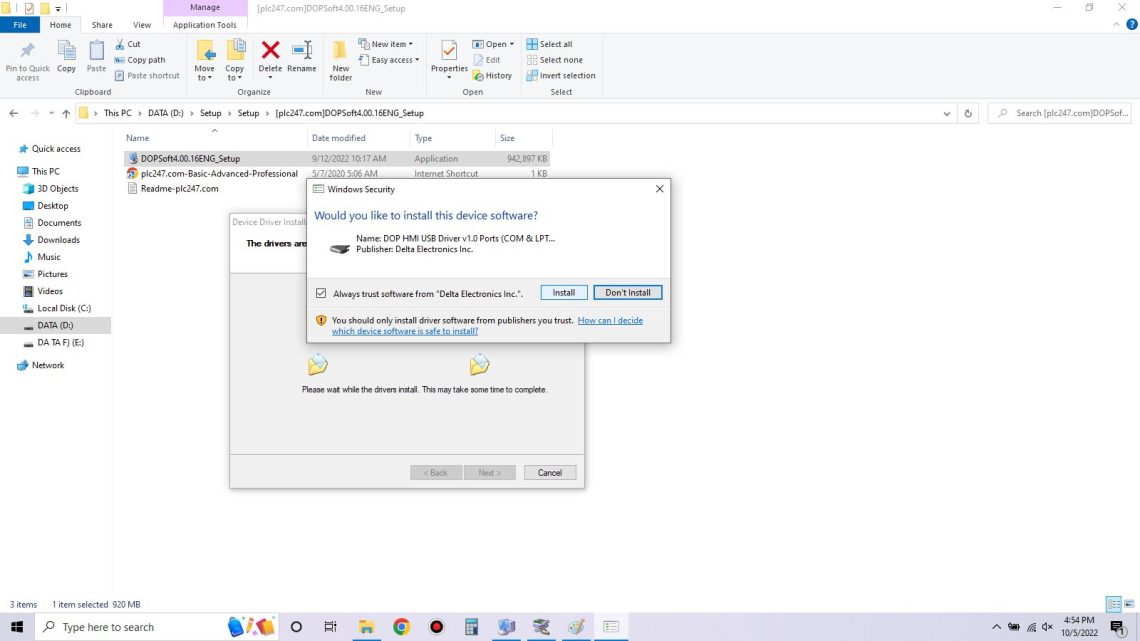
Task: Click Select all in ribbon
Action: pos(550,44)
